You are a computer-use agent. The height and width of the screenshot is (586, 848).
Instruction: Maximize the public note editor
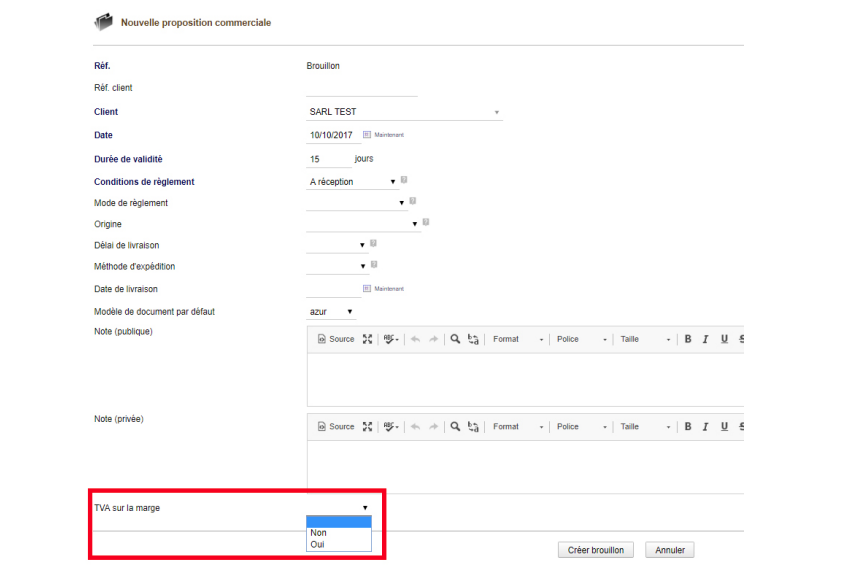[367, 339]
